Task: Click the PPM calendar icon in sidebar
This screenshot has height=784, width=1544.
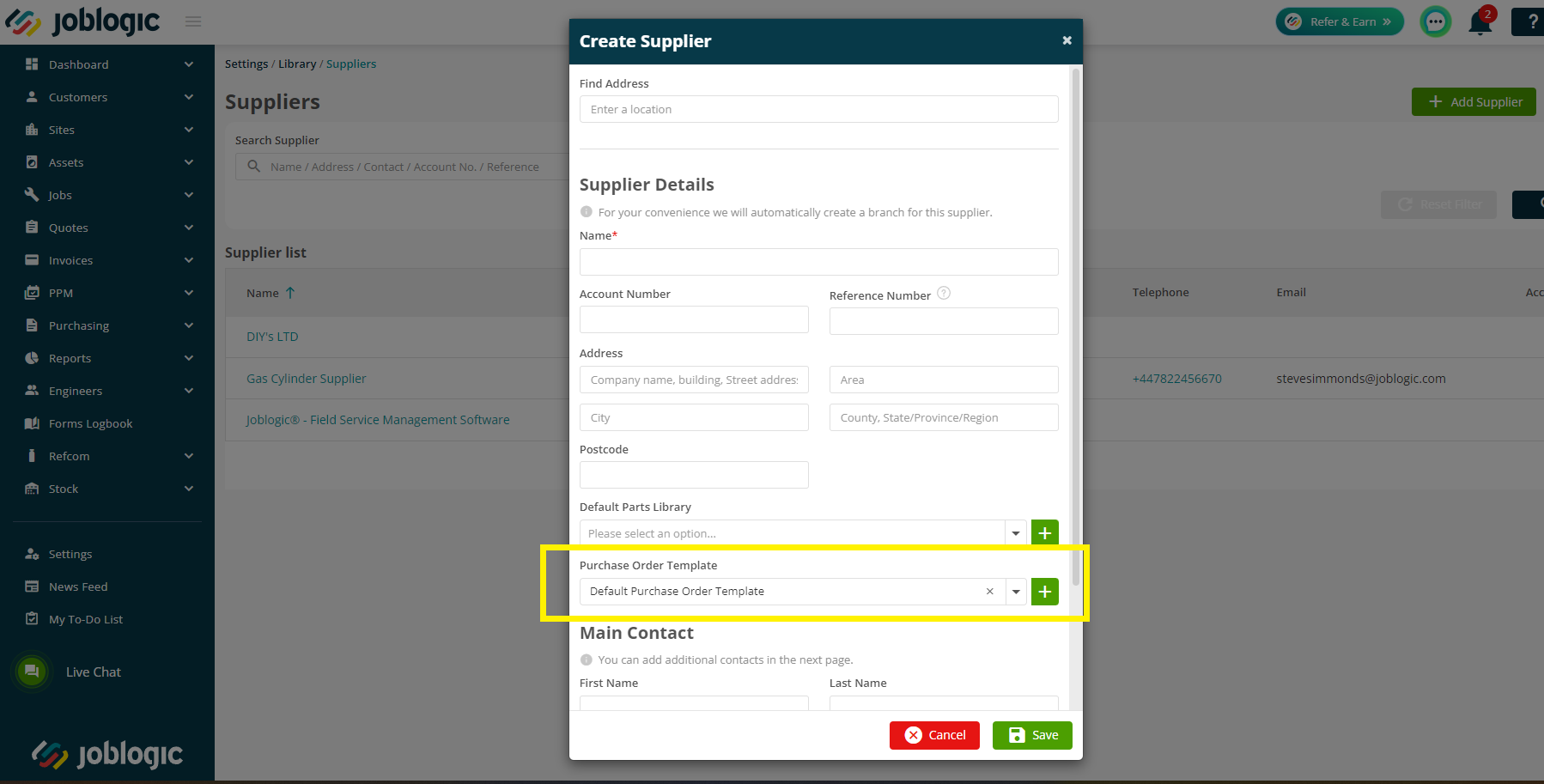Action: (32, 293)
